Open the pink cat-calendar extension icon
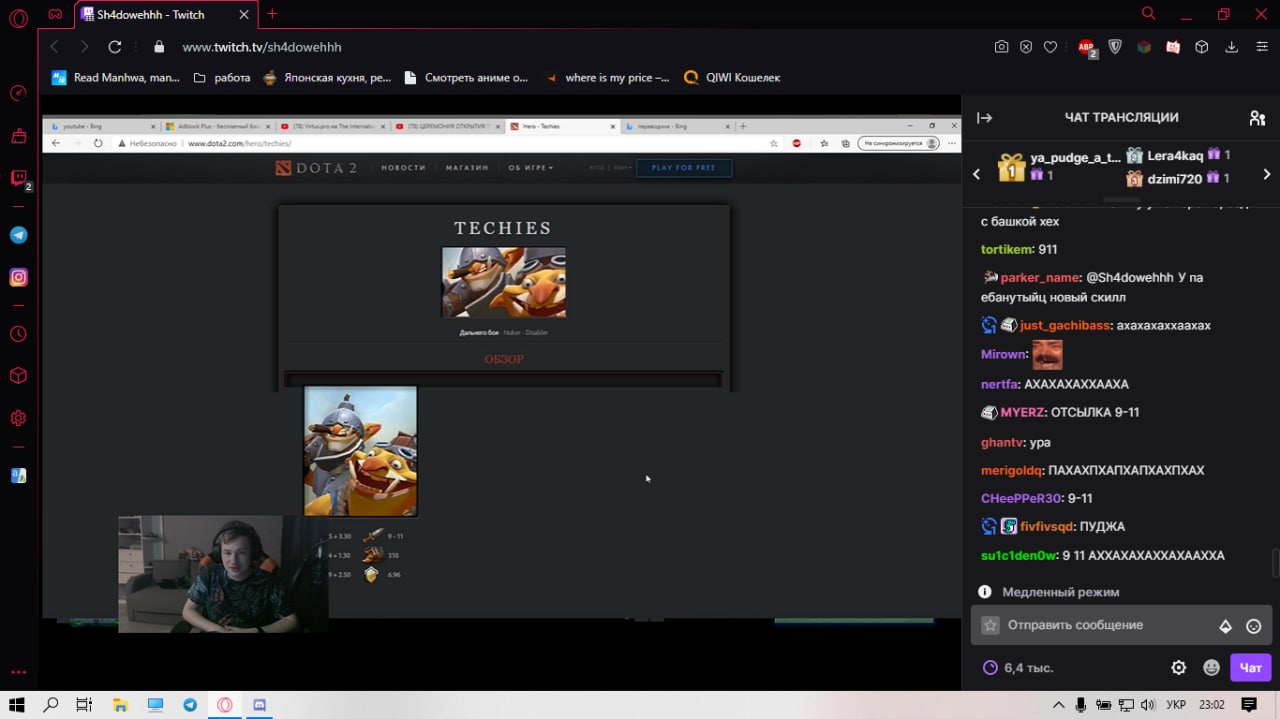 click(1173, 47)
